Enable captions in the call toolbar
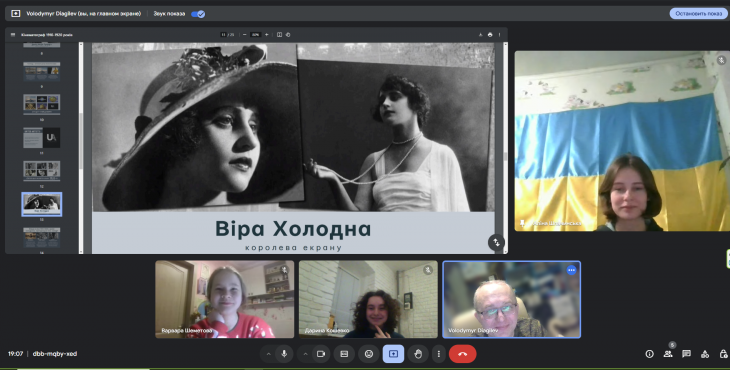The image size is (730, 370). (344, 354)
